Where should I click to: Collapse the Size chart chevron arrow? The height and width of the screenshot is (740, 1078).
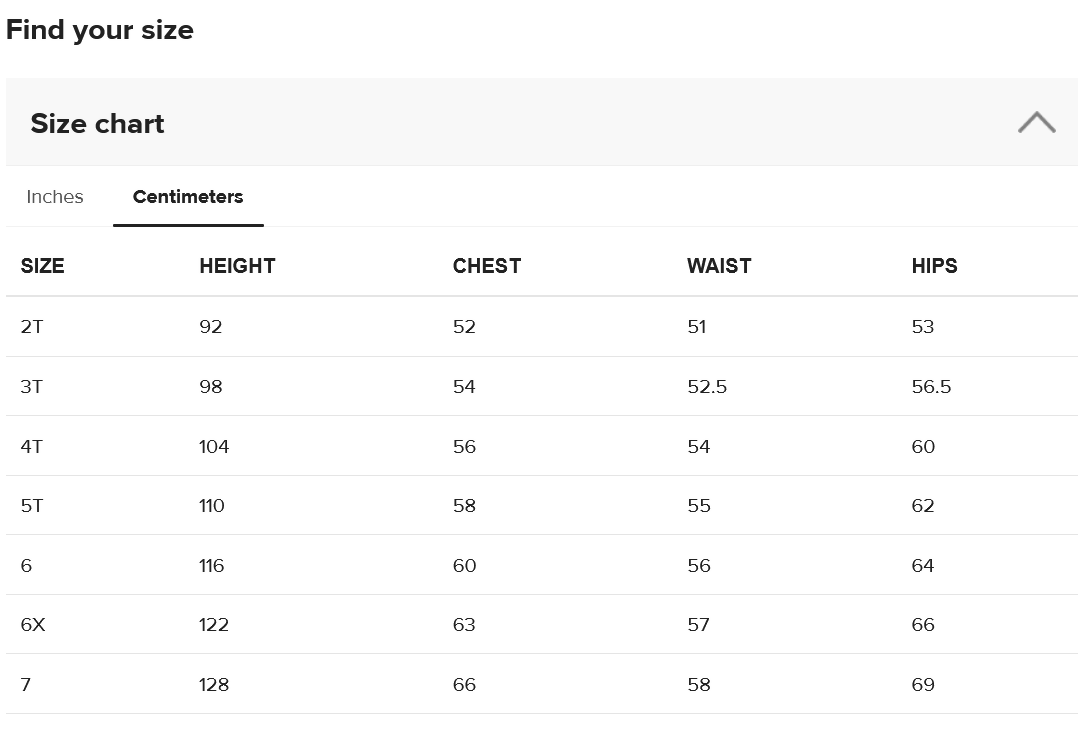click(x=1036, y=123)
